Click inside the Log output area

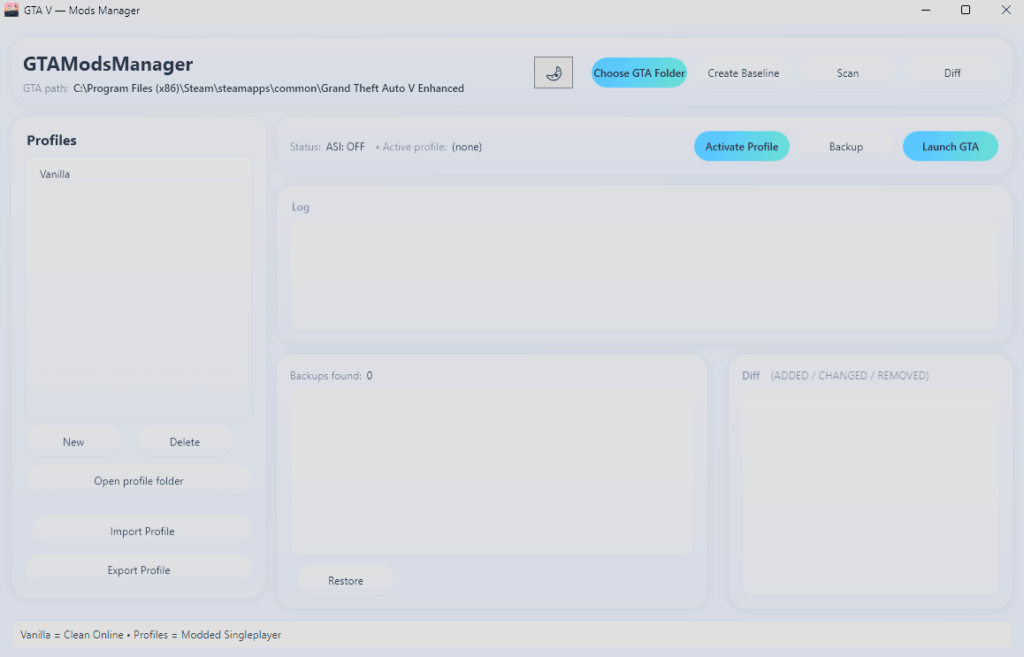[645, 275]
